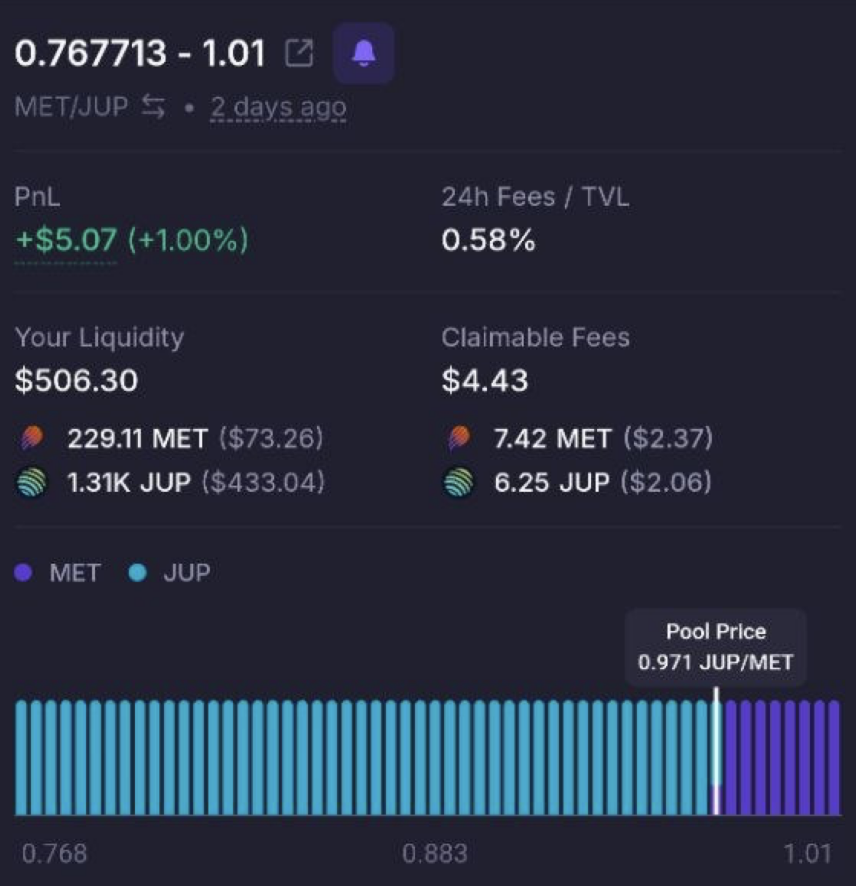Click the 1.31K JUP balance text
Viewport: 856px width, 886px height.
pos(129,483)
